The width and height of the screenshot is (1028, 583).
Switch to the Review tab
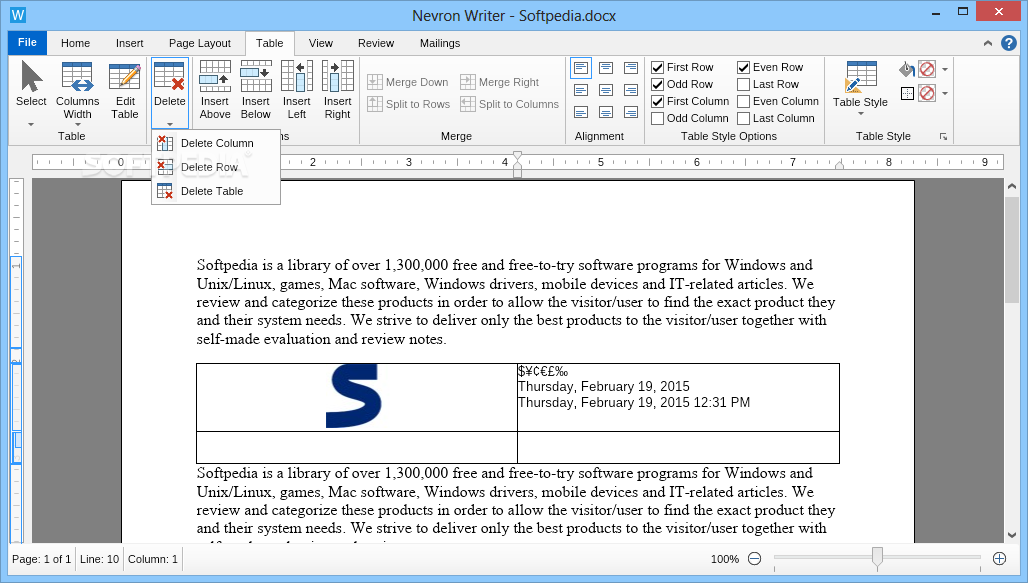[376, 43]
